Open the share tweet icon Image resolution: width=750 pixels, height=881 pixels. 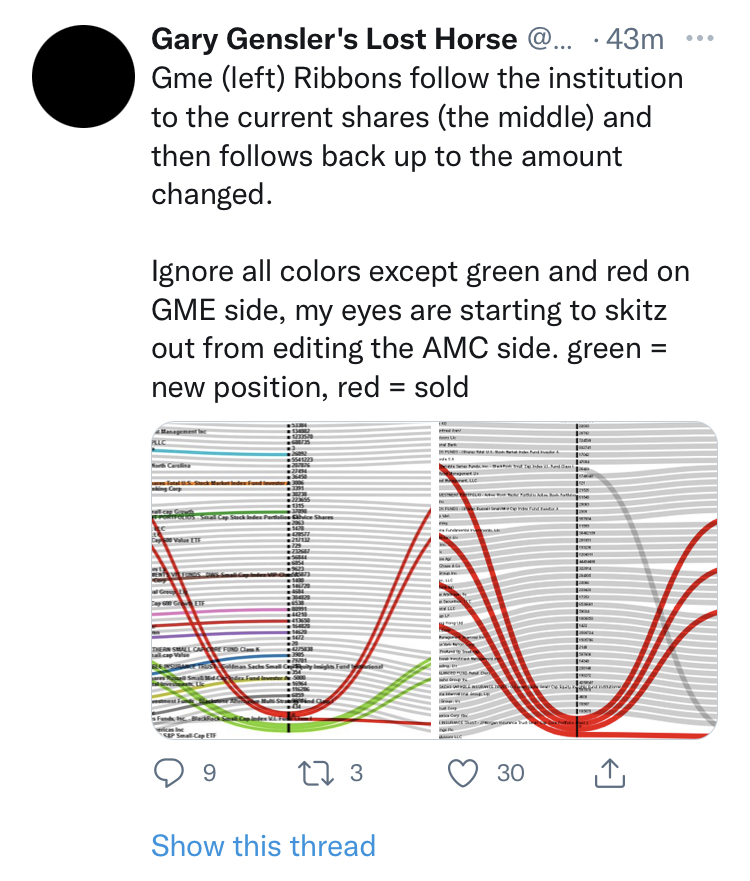tap(610, 771)
